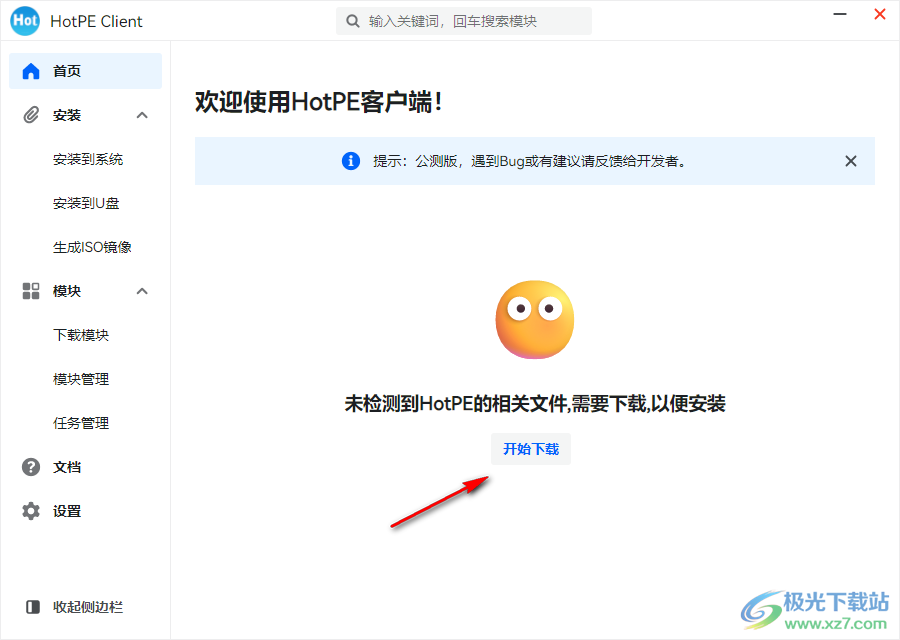
Task: Click the HotPE logo icon
Action: [24, 20]
